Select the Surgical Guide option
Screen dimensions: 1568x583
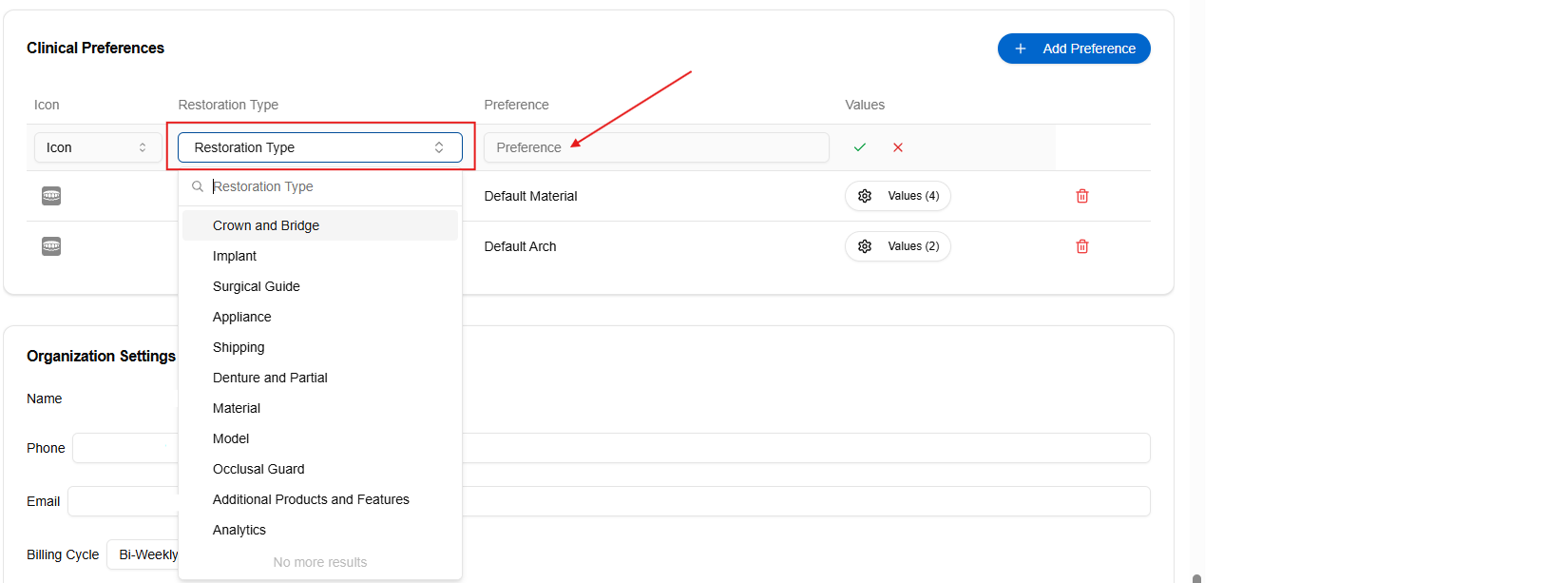[257, 286]
